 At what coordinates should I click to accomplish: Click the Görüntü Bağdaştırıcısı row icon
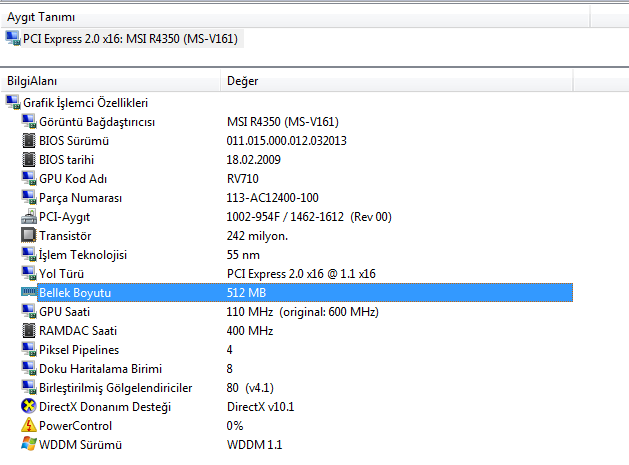29,122
